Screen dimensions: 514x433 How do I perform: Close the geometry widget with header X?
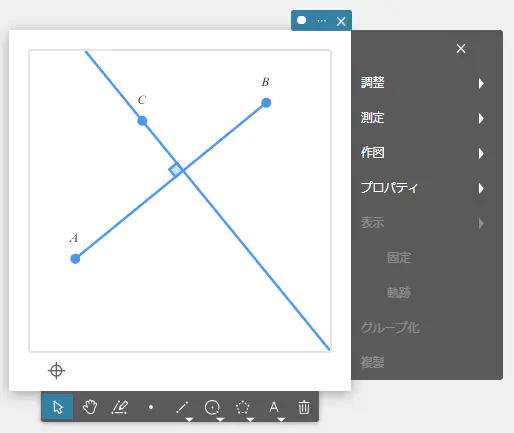[x=341, y=21]
